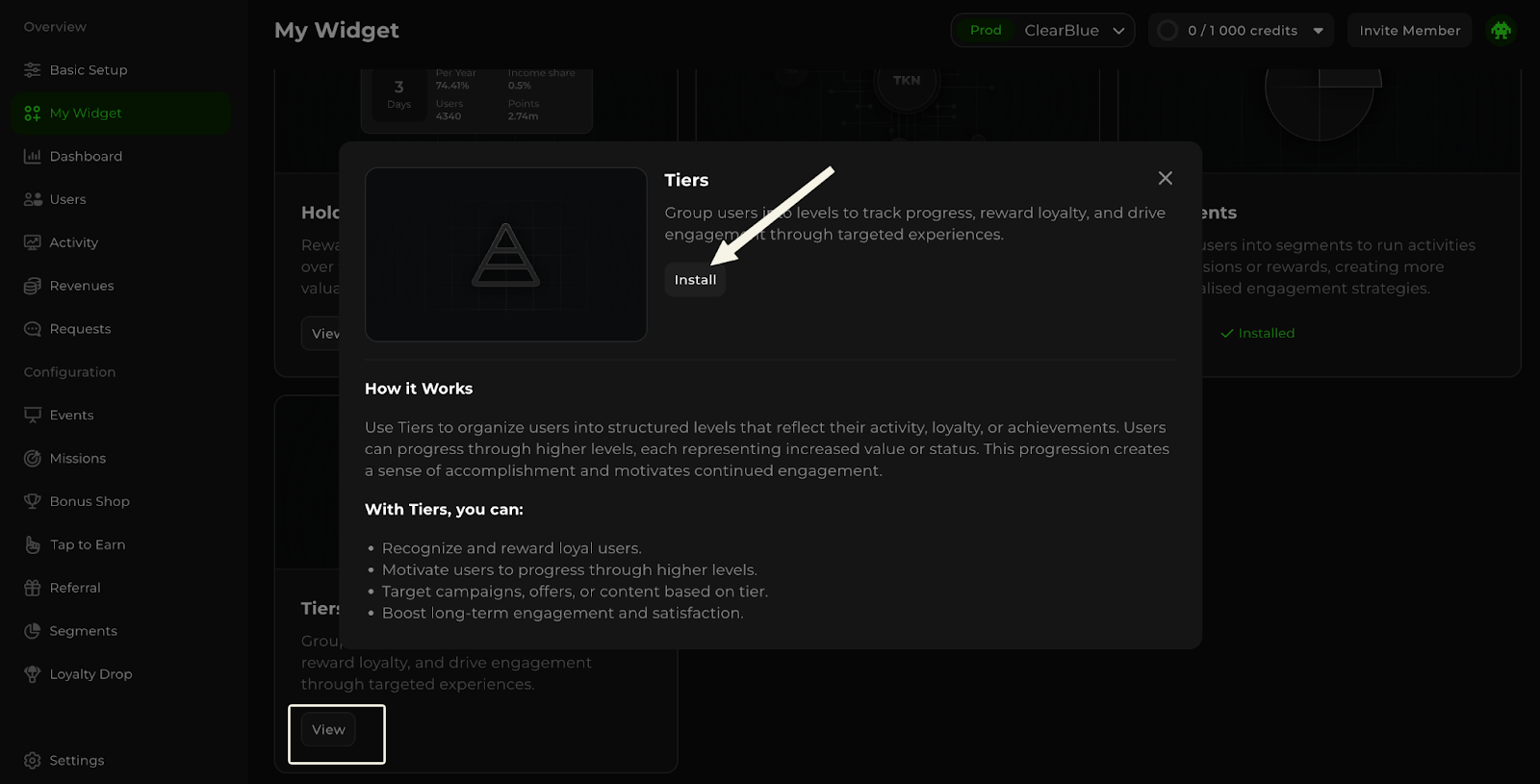The width and height of the screenshot is (1540, 784).
Task: Close the Tiers dialog
Action: tap(1165, 178)
